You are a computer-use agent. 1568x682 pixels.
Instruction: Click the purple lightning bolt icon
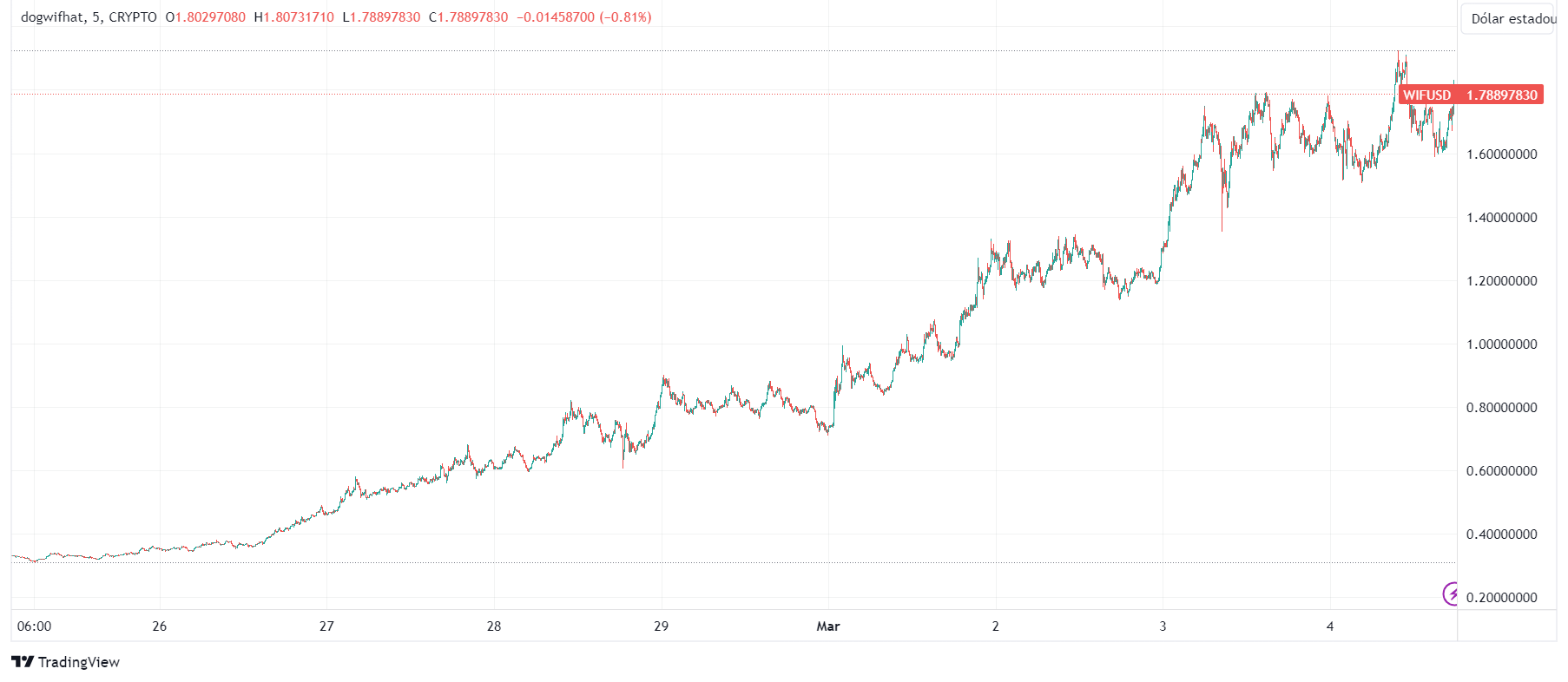point(1451,594)
